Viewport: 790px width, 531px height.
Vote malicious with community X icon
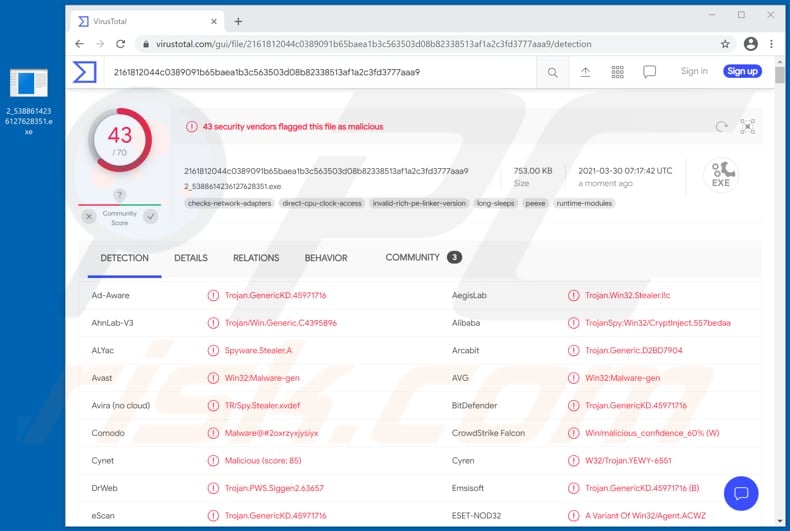tap(89, 217)
